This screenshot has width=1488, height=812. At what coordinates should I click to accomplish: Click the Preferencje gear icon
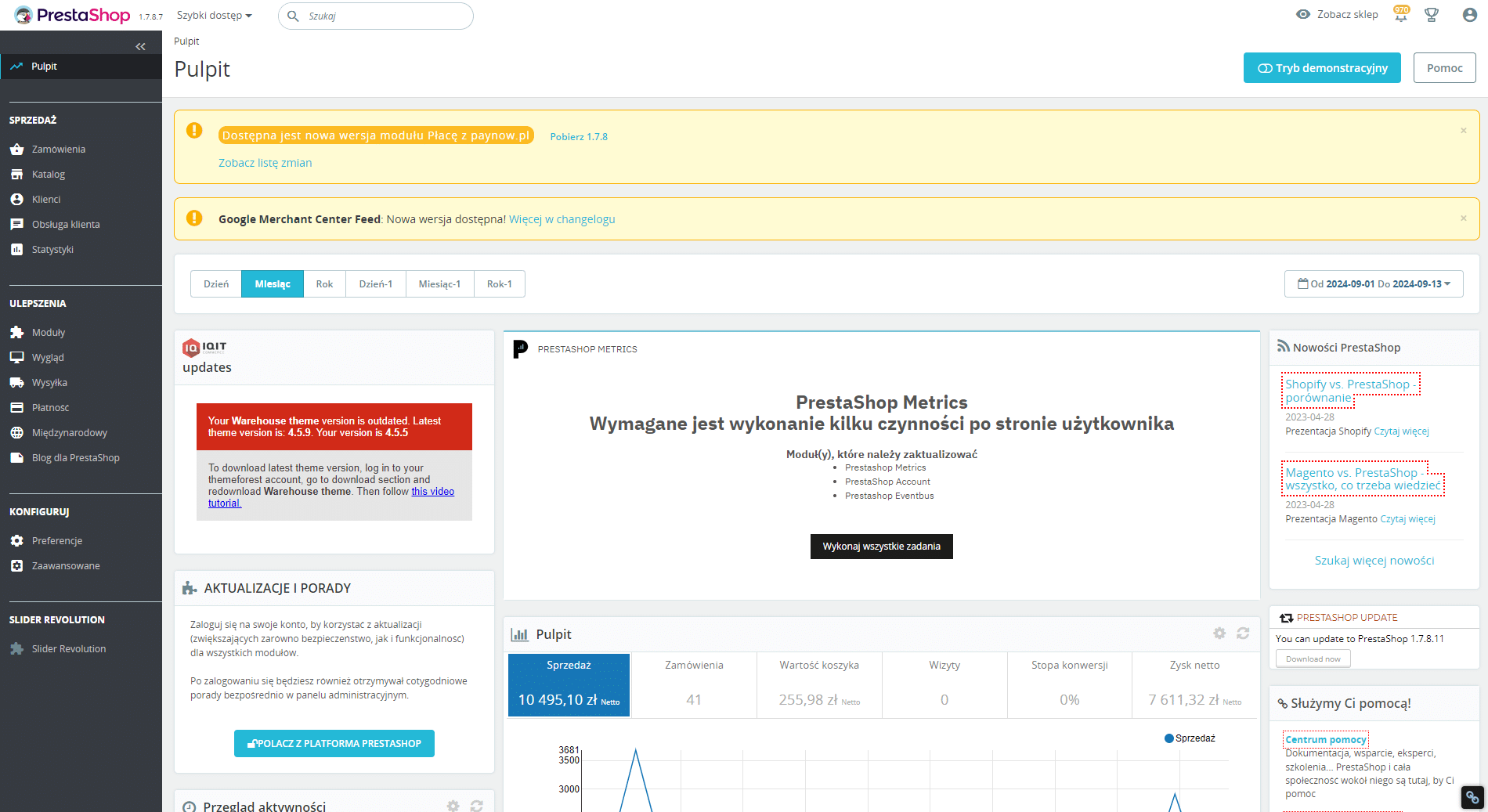pyautogui.click(x=17, y=541)
